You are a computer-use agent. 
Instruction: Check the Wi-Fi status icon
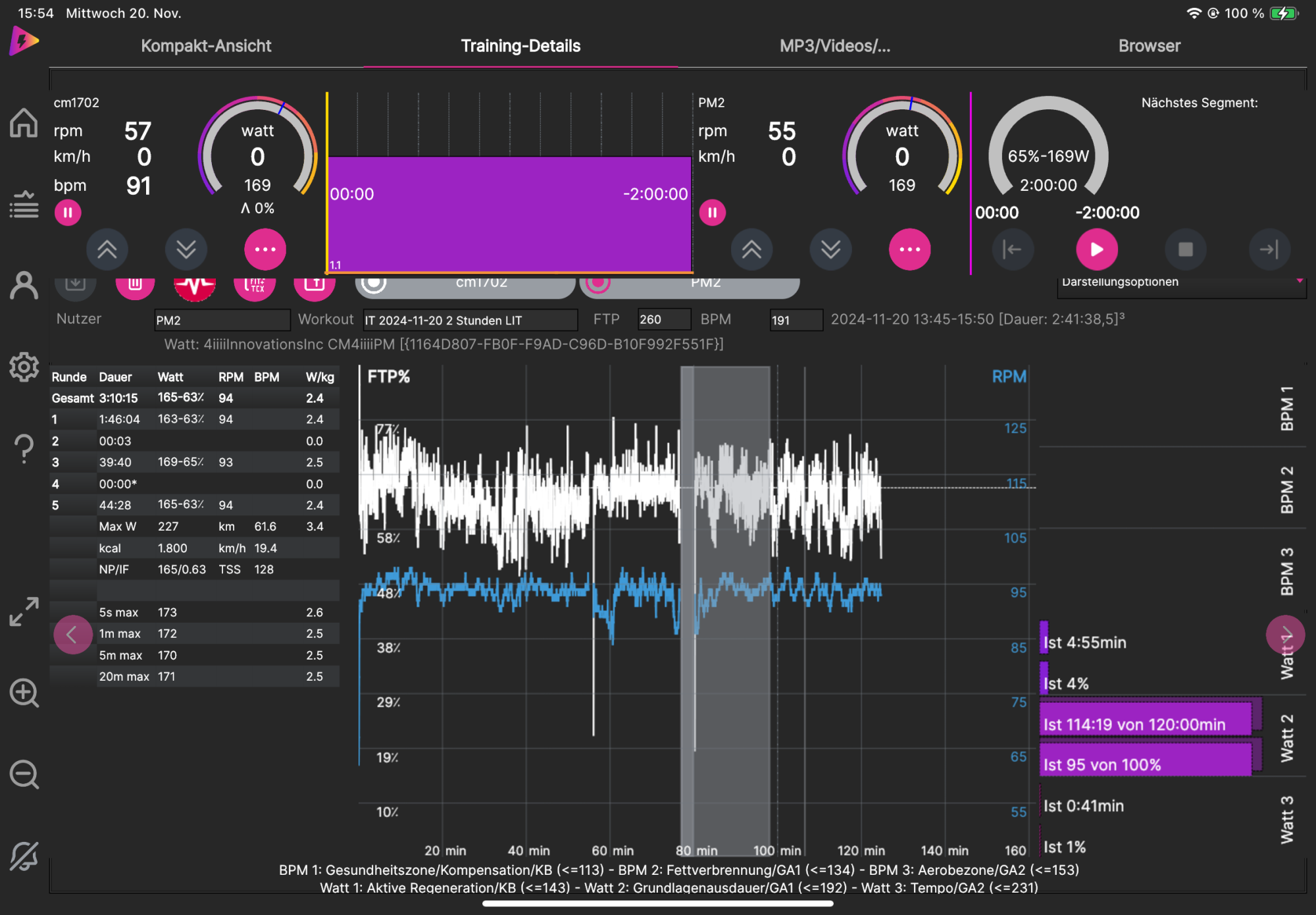1193,13
